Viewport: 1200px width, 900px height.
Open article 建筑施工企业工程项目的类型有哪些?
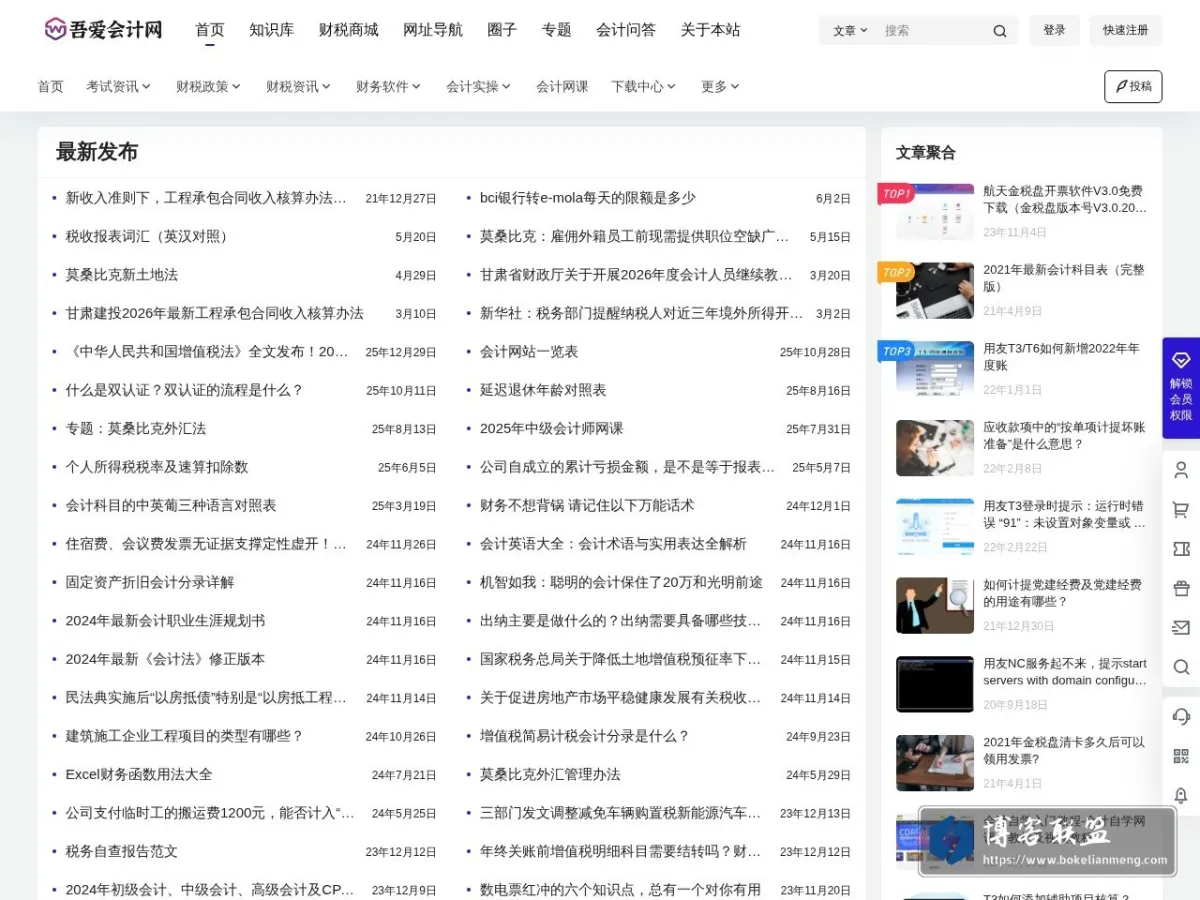point(184,736)
